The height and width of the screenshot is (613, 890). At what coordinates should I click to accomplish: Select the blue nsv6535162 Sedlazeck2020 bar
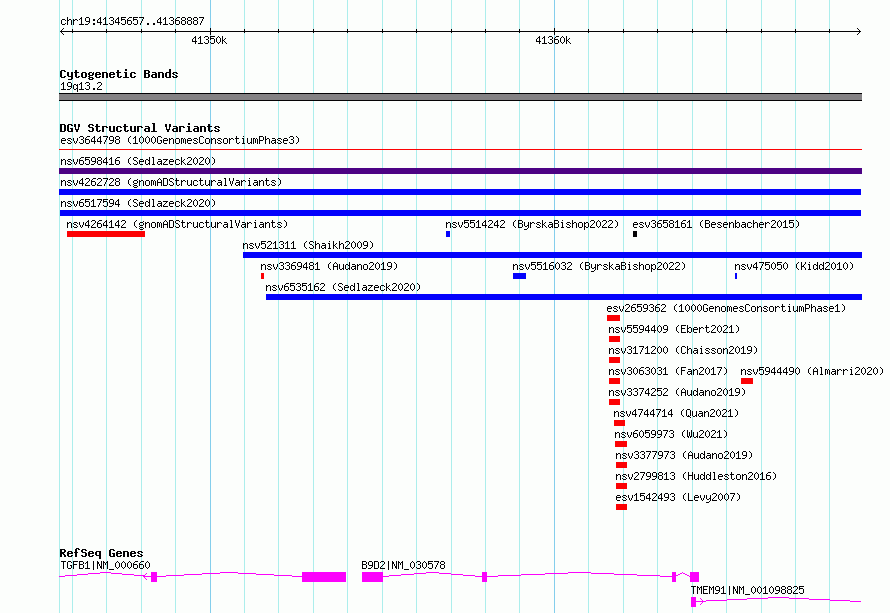[564, 297]
